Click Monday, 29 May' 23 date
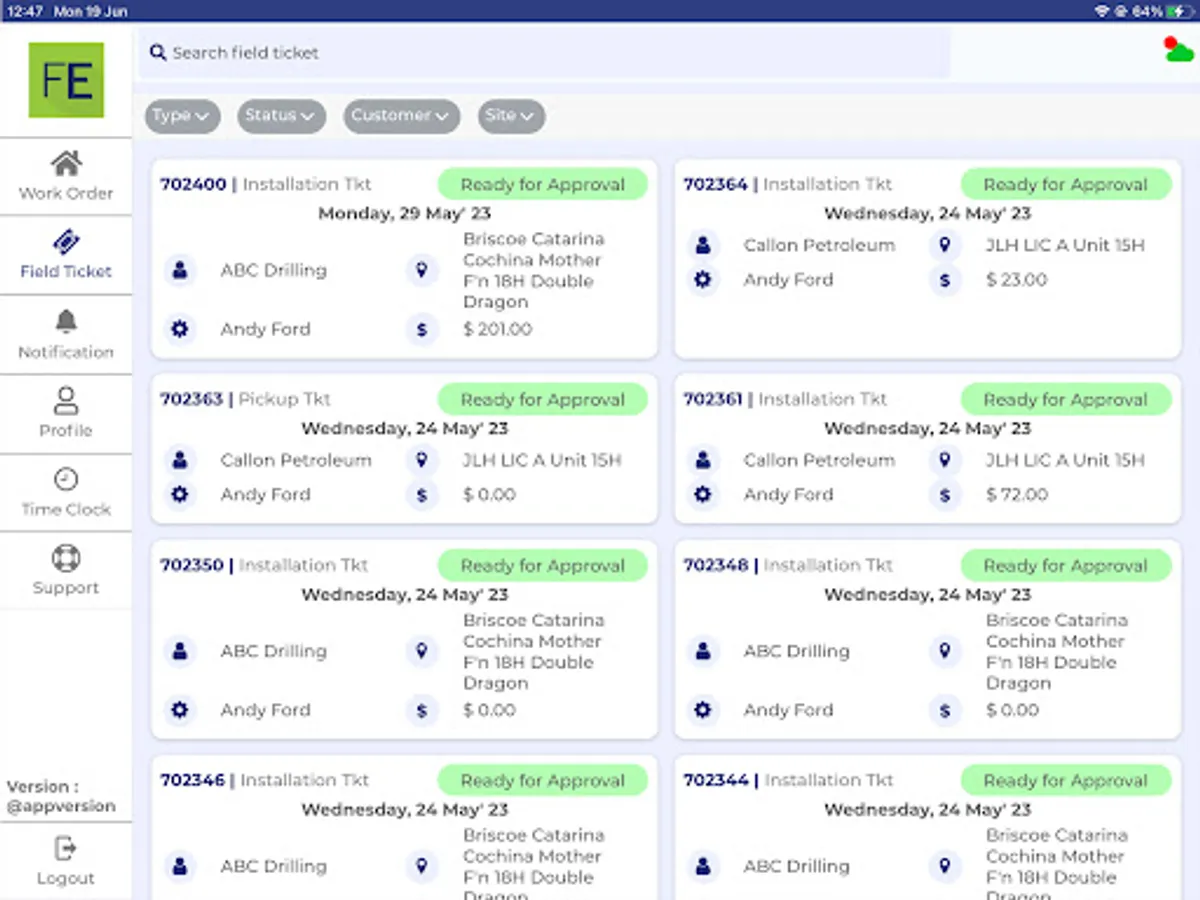 click(405, 213)
